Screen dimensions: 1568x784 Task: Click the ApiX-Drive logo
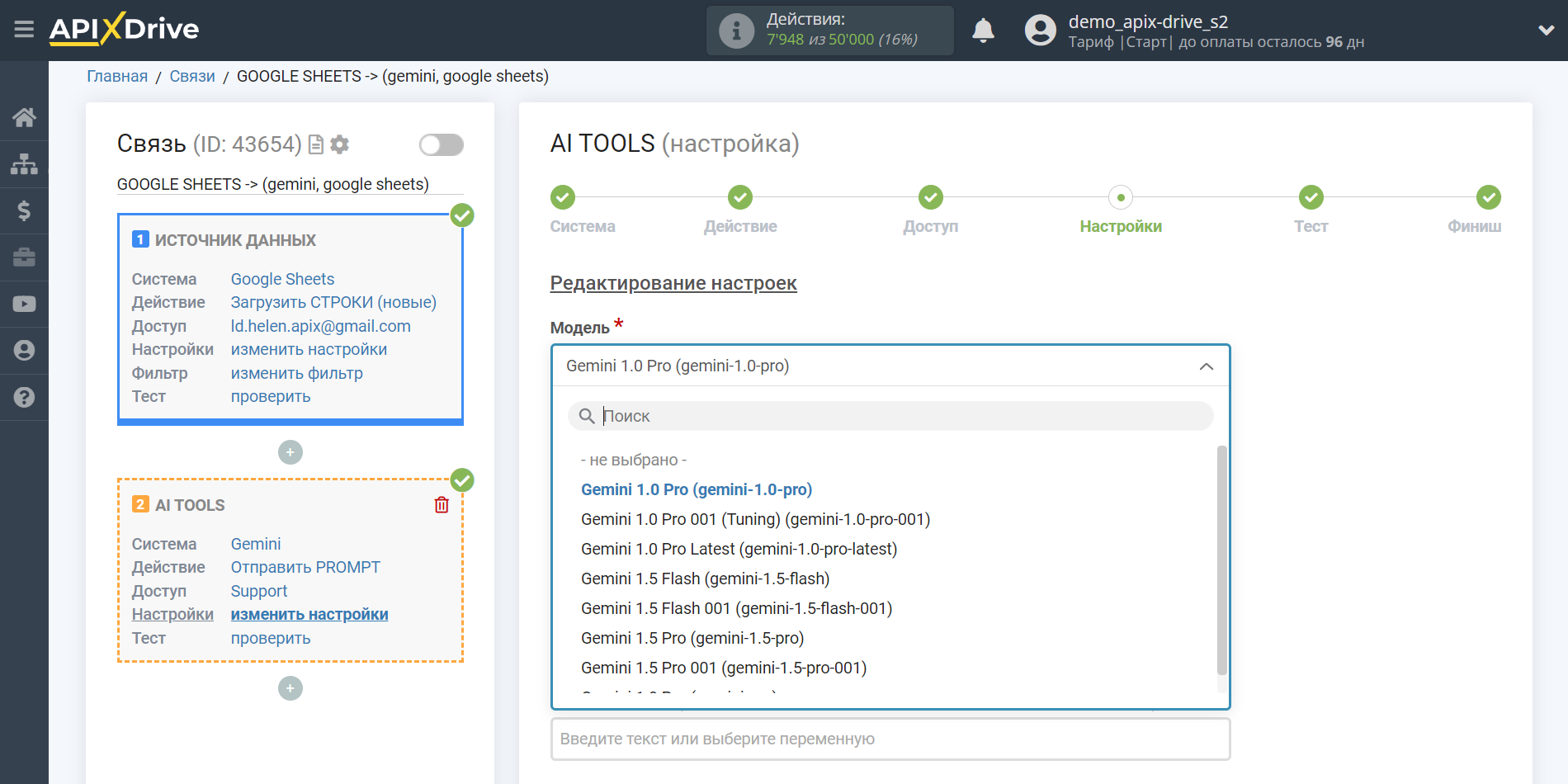(124, 30)
